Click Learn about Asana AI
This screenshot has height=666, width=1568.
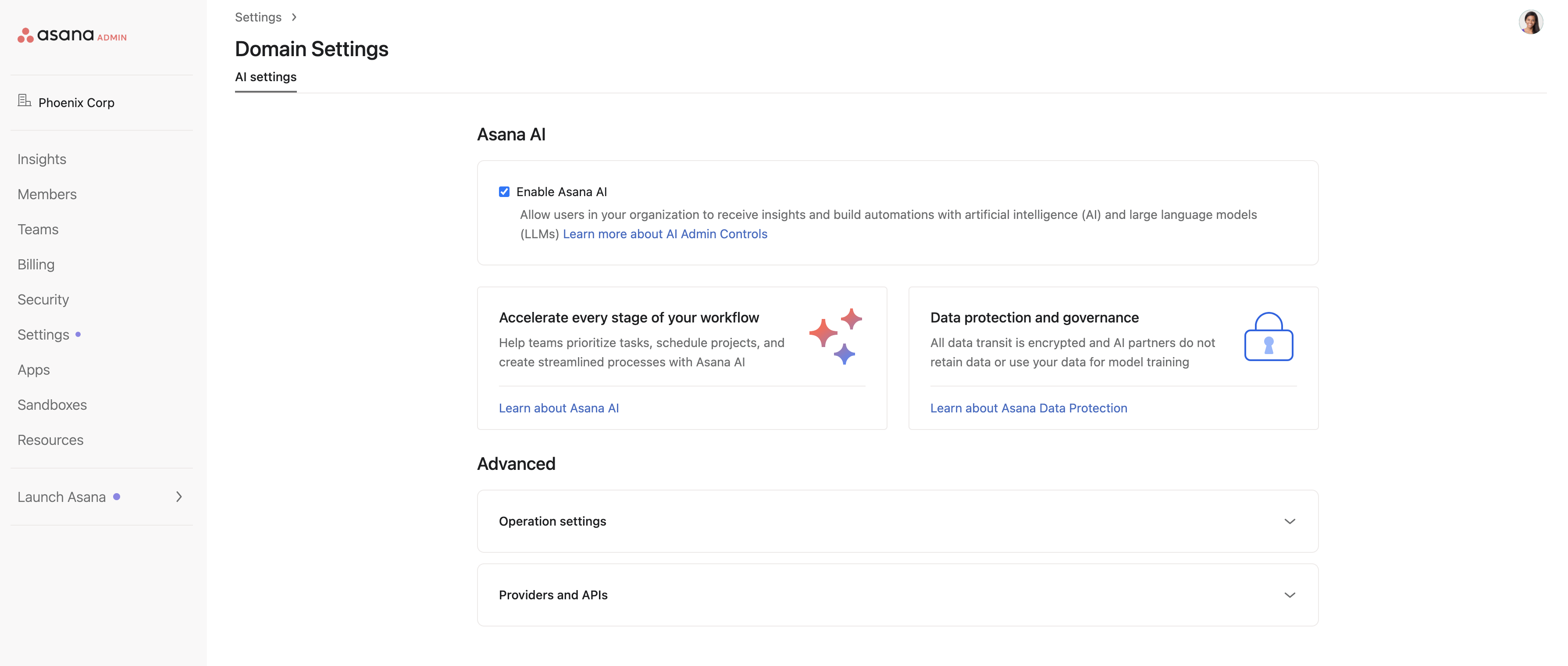pyautogui.click(x=559, y=408)
